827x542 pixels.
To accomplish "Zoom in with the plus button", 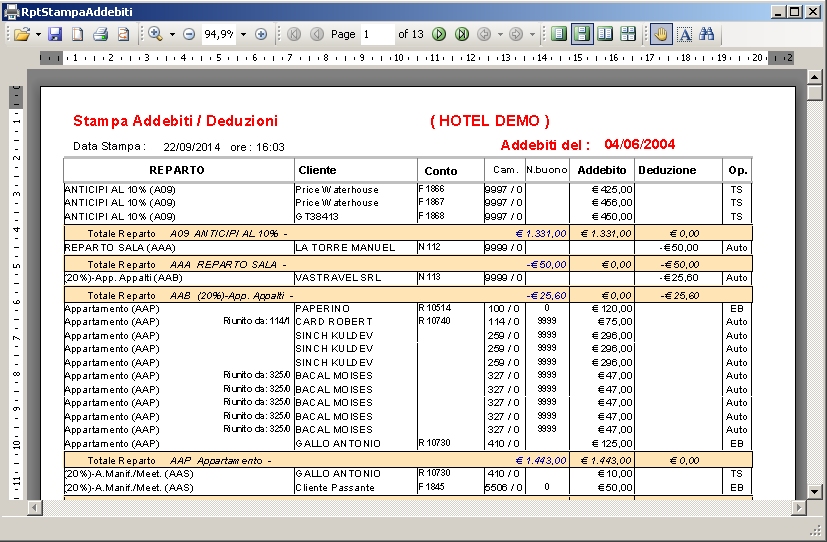I will (x=261, y=34).
